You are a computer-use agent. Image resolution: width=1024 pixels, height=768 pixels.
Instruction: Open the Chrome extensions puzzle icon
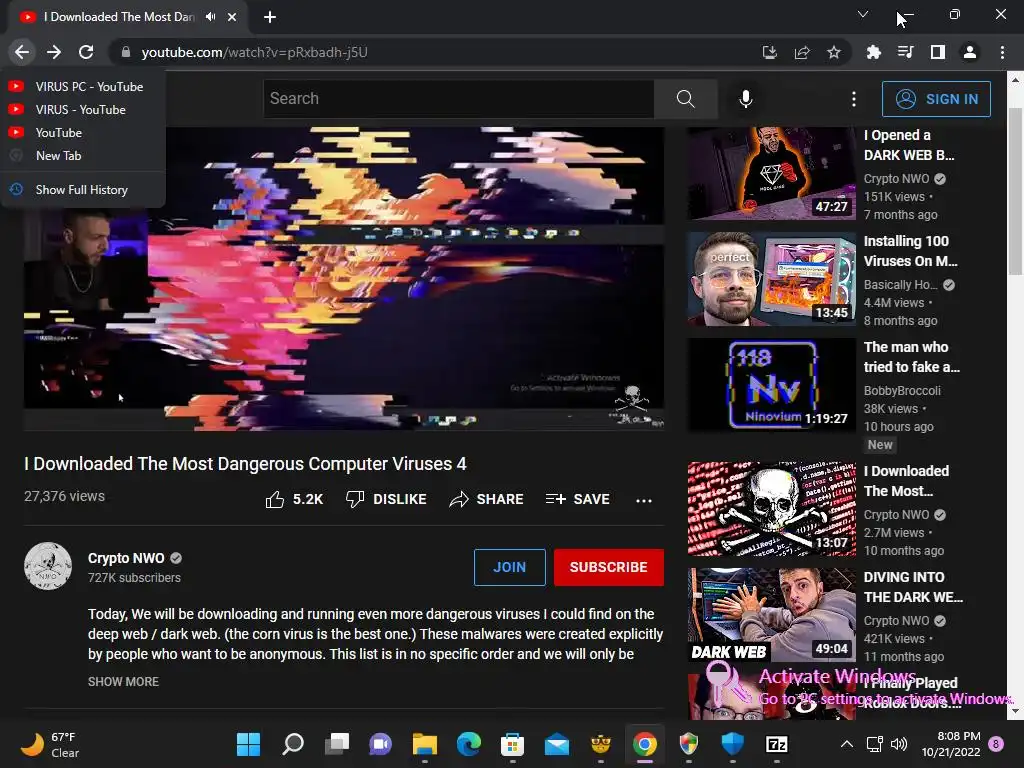[873, 52]
